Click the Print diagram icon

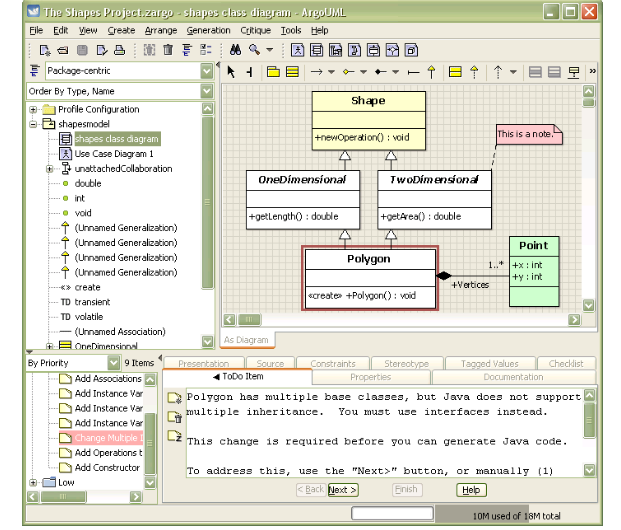[120, 50]
